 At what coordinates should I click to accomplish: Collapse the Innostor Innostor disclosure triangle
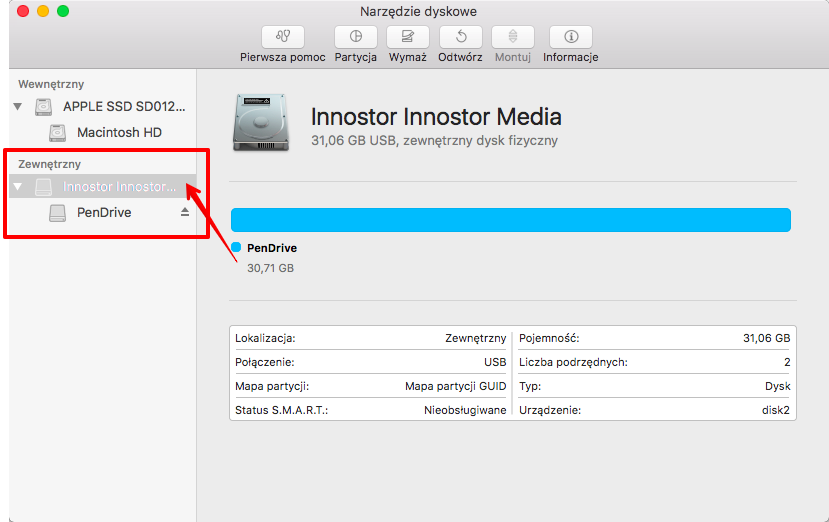[x=18, y=186]
